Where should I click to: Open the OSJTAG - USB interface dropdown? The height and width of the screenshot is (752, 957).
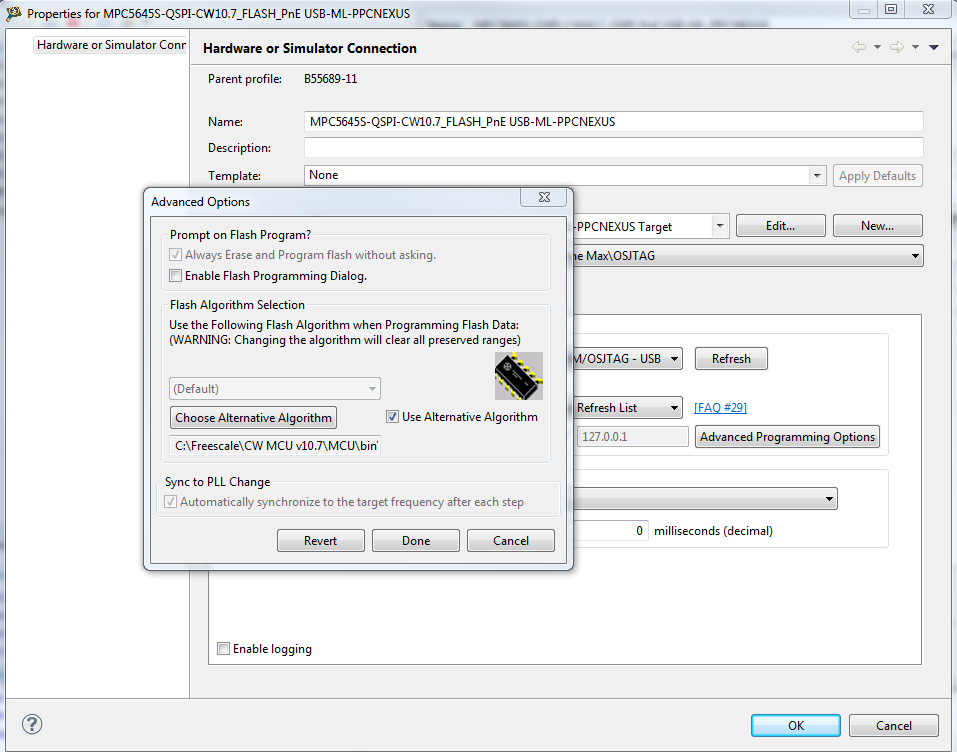coord(627,358)
